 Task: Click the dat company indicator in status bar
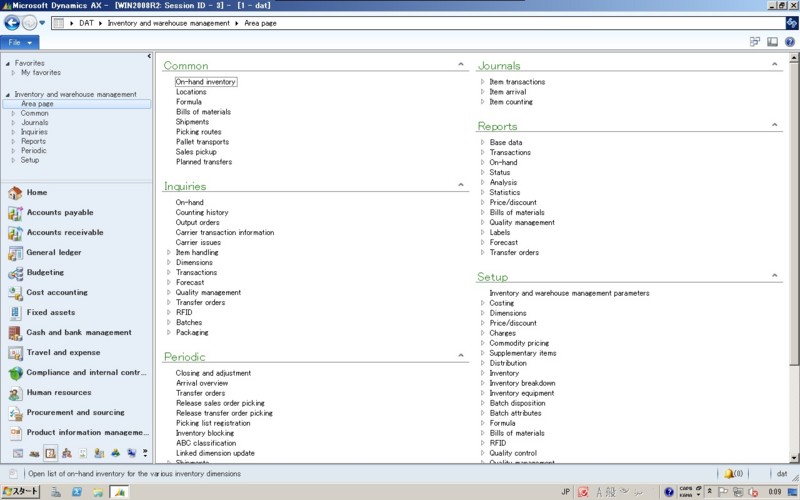[782, 473]
